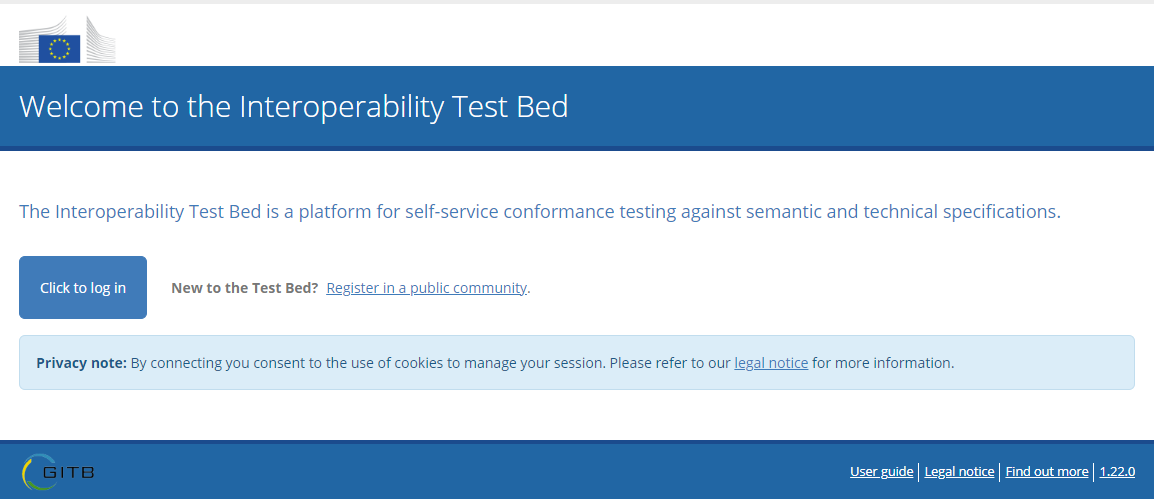The image size is (1154, 499).
Task: Click the grey building graphic right of flag
Action: pyautogui.click(x=100, y=40)
